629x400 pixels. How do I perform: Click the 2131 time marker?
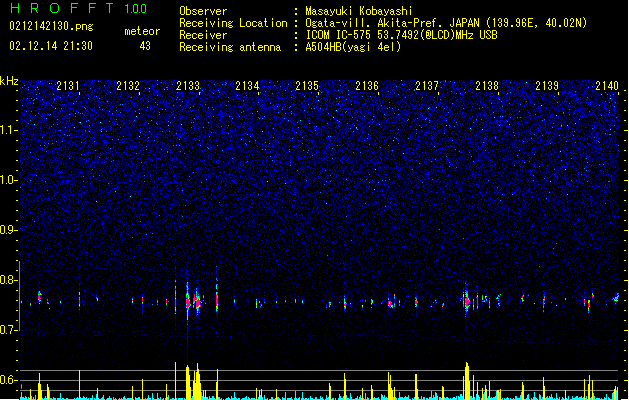pos(68,85)
